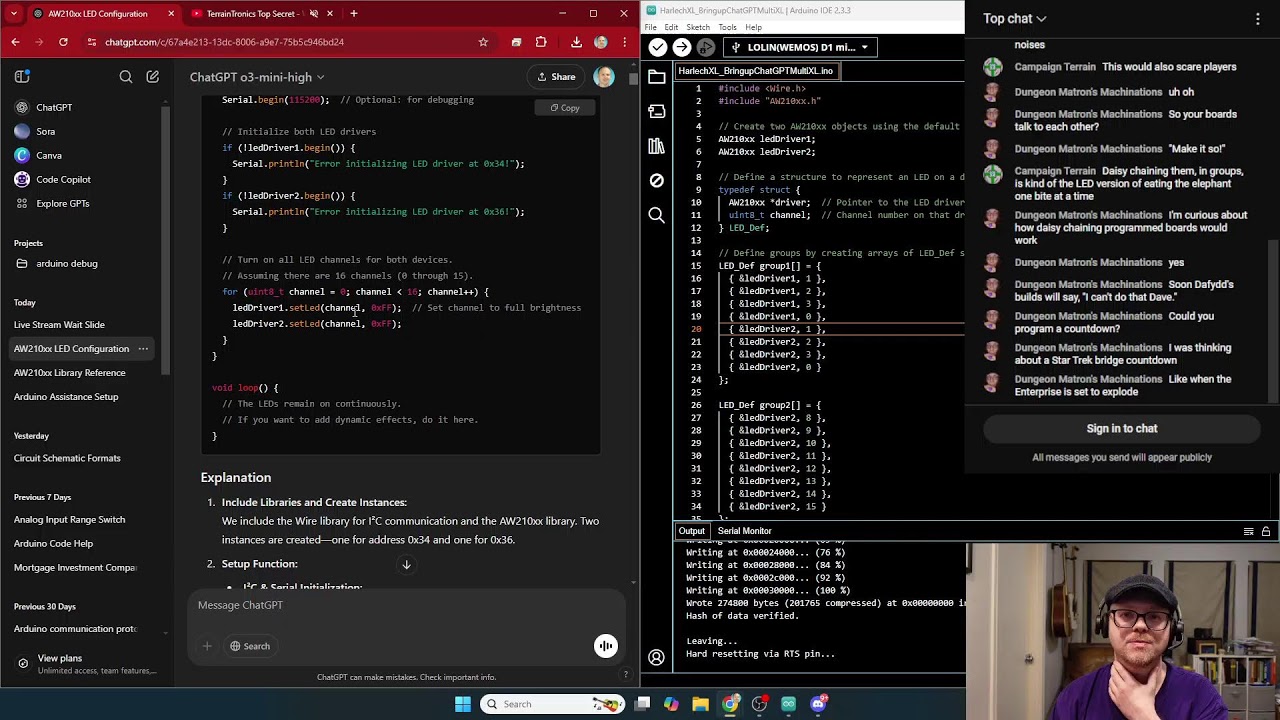Open Circuit Schematic Formats chat
This screenshot has width=1280, height=720.
tap(67, 458)
